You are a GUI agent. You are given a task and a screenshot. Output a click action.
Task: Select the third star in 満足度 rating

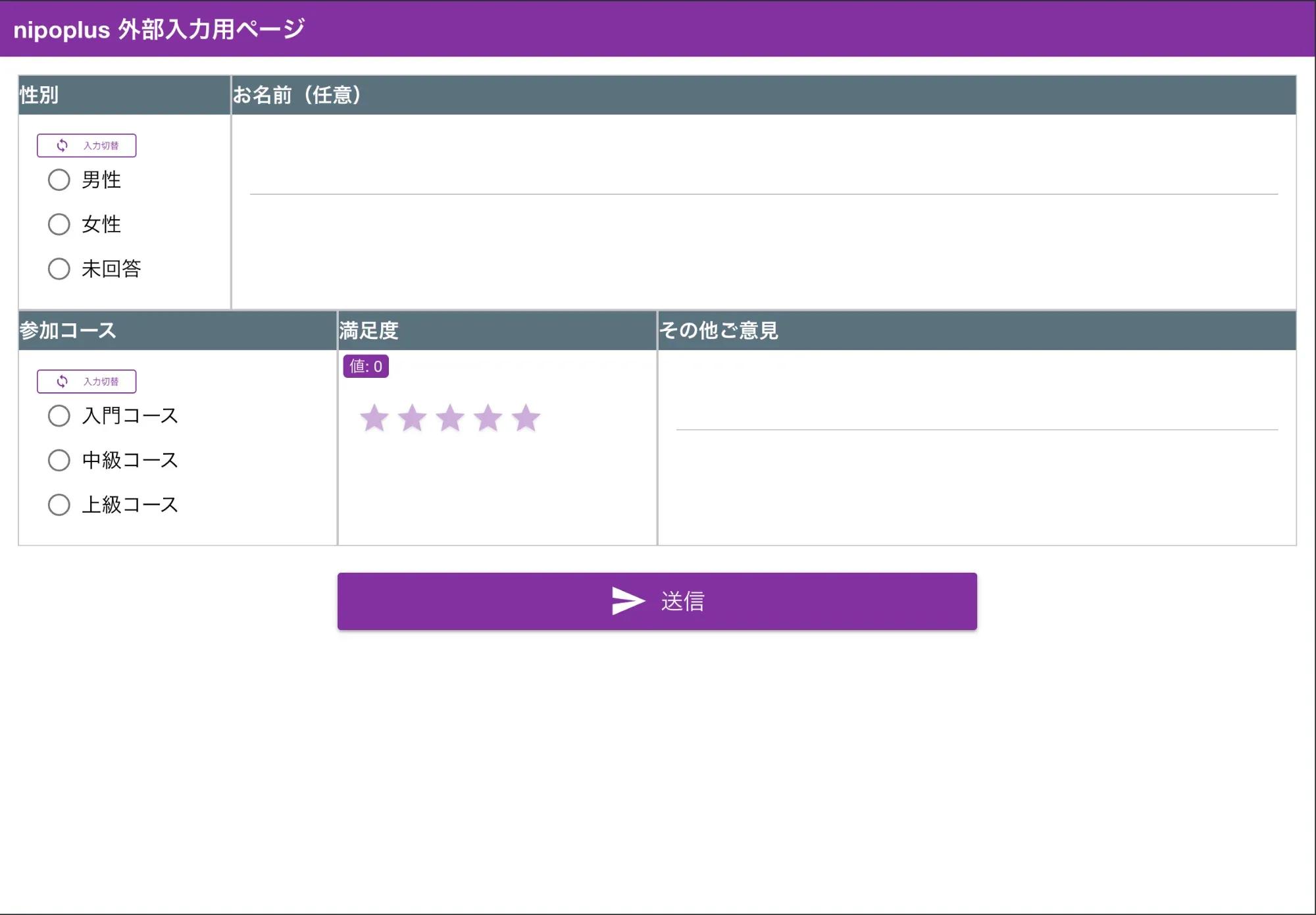(450, 417)
